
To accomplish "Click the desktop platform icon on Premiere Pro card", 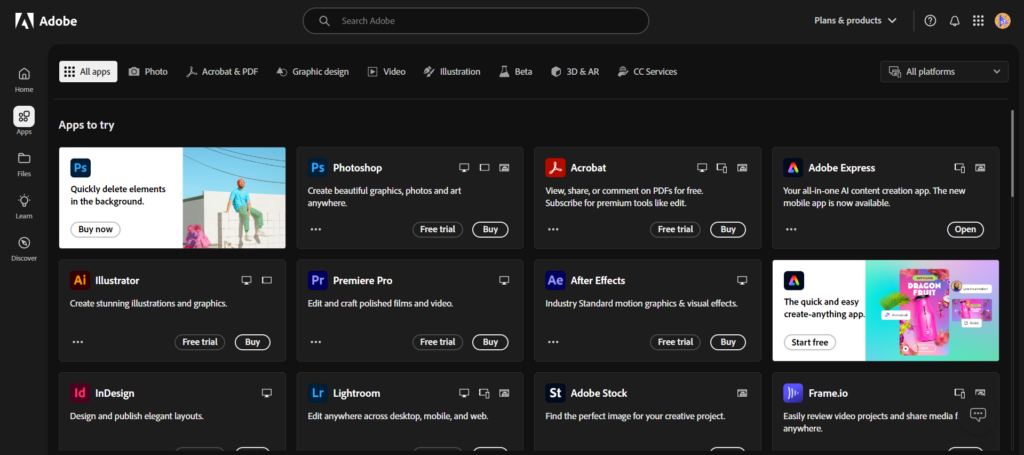I will [x=504, y=281].
